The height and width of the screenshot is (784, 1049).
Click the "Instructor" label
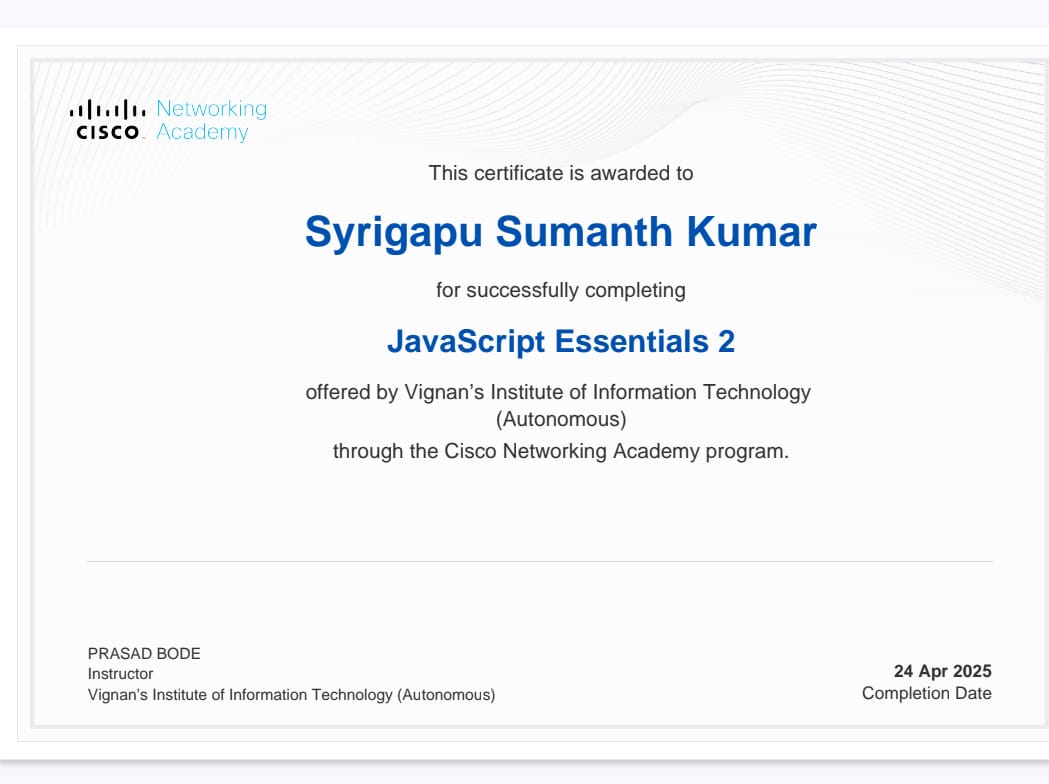(x=120, y=674)
